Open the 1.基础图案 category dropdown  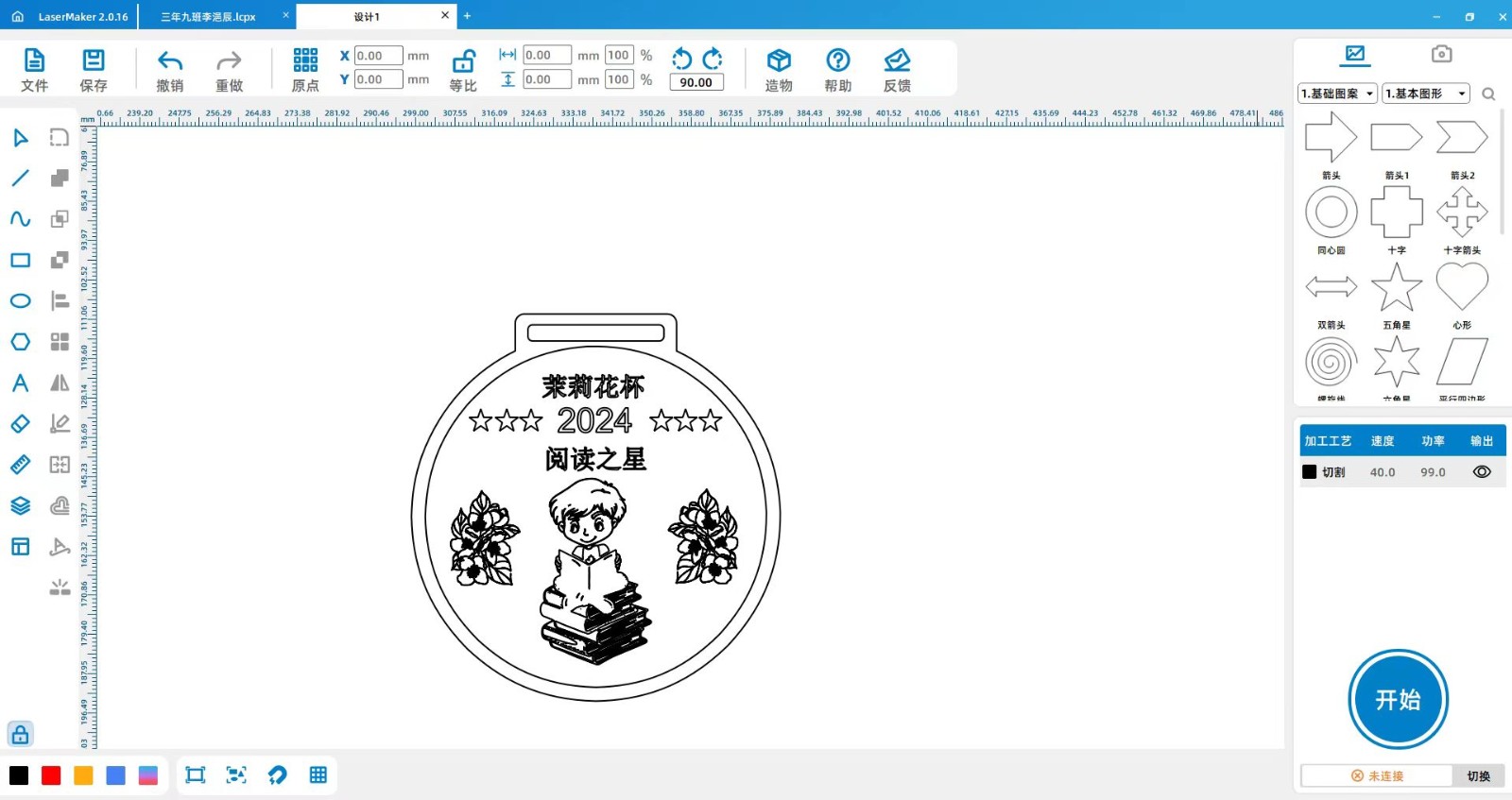(1337, 94)
